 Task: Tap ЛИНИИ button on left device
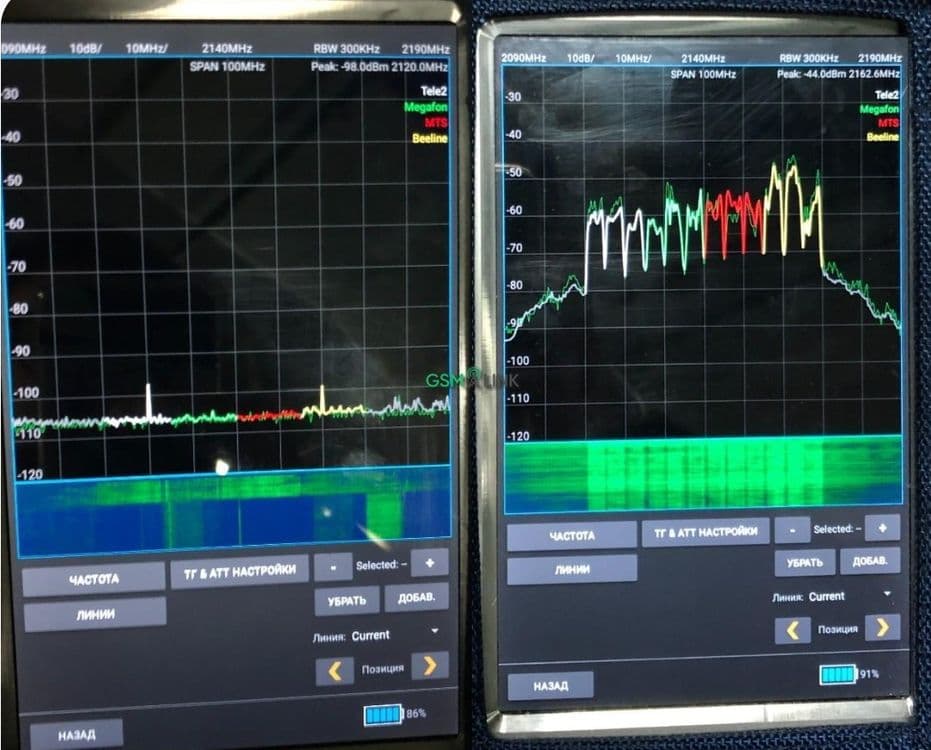click(95, 614)
